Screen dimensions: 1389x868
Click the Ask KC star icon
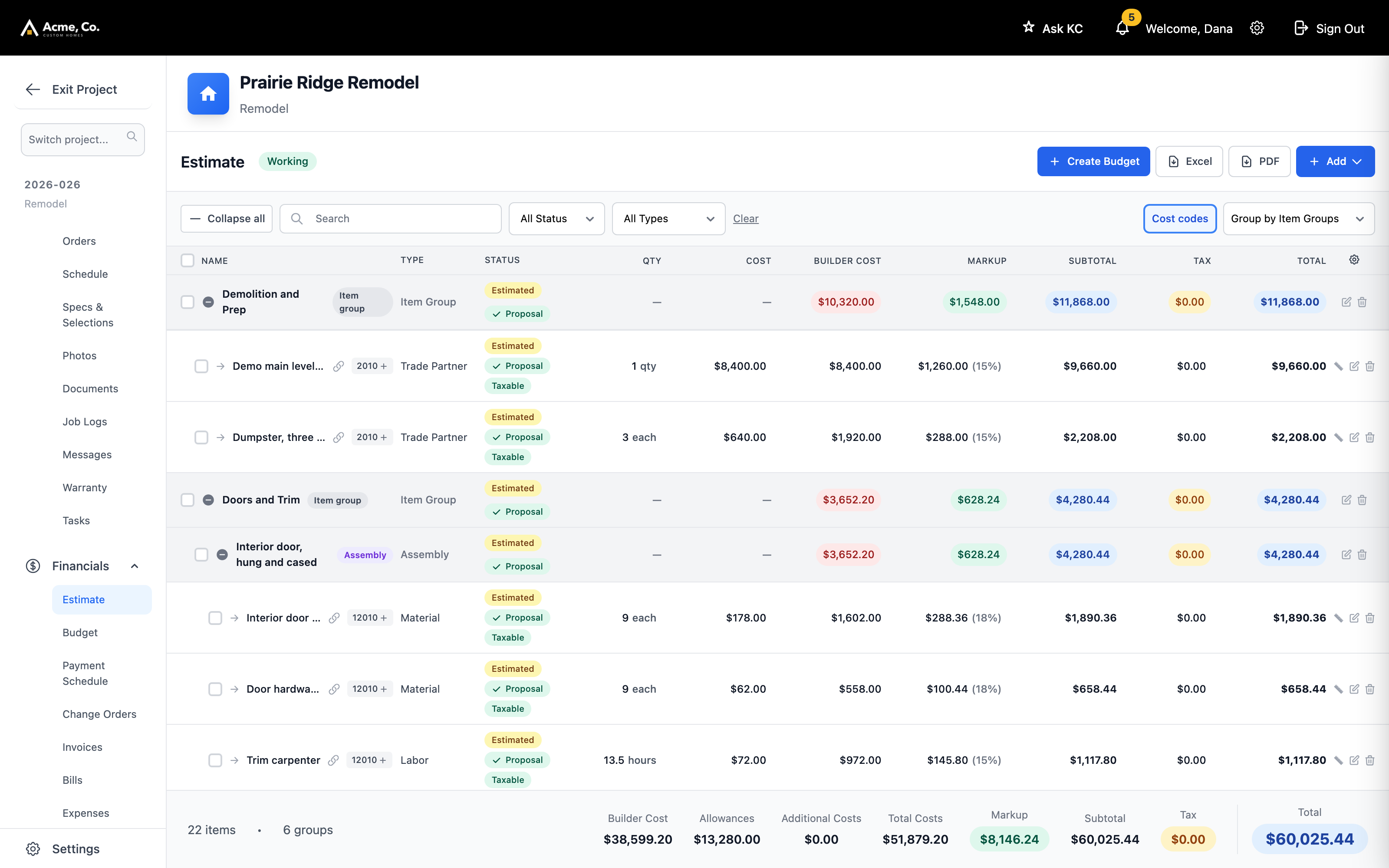pos(1029,27)
